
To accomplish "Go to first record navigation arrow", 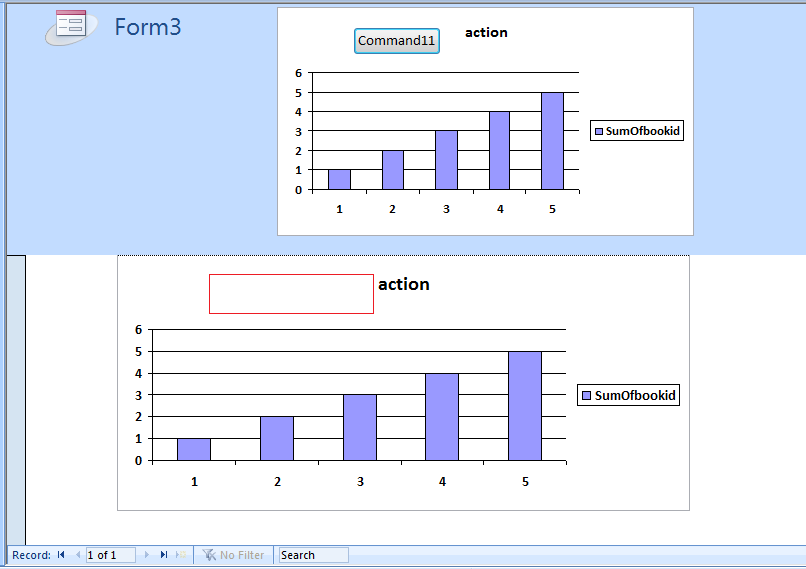I will point(61,555).
